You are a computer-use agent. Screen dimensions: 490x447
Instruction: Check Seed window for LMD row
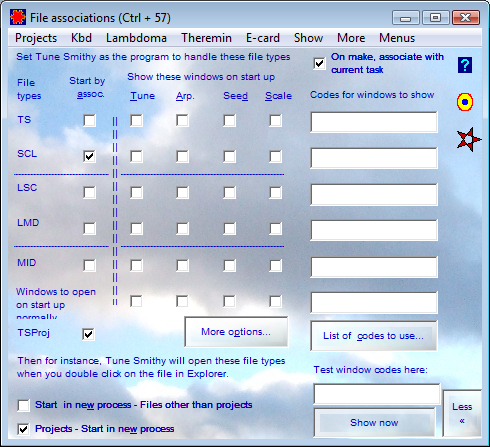point(229,229)
